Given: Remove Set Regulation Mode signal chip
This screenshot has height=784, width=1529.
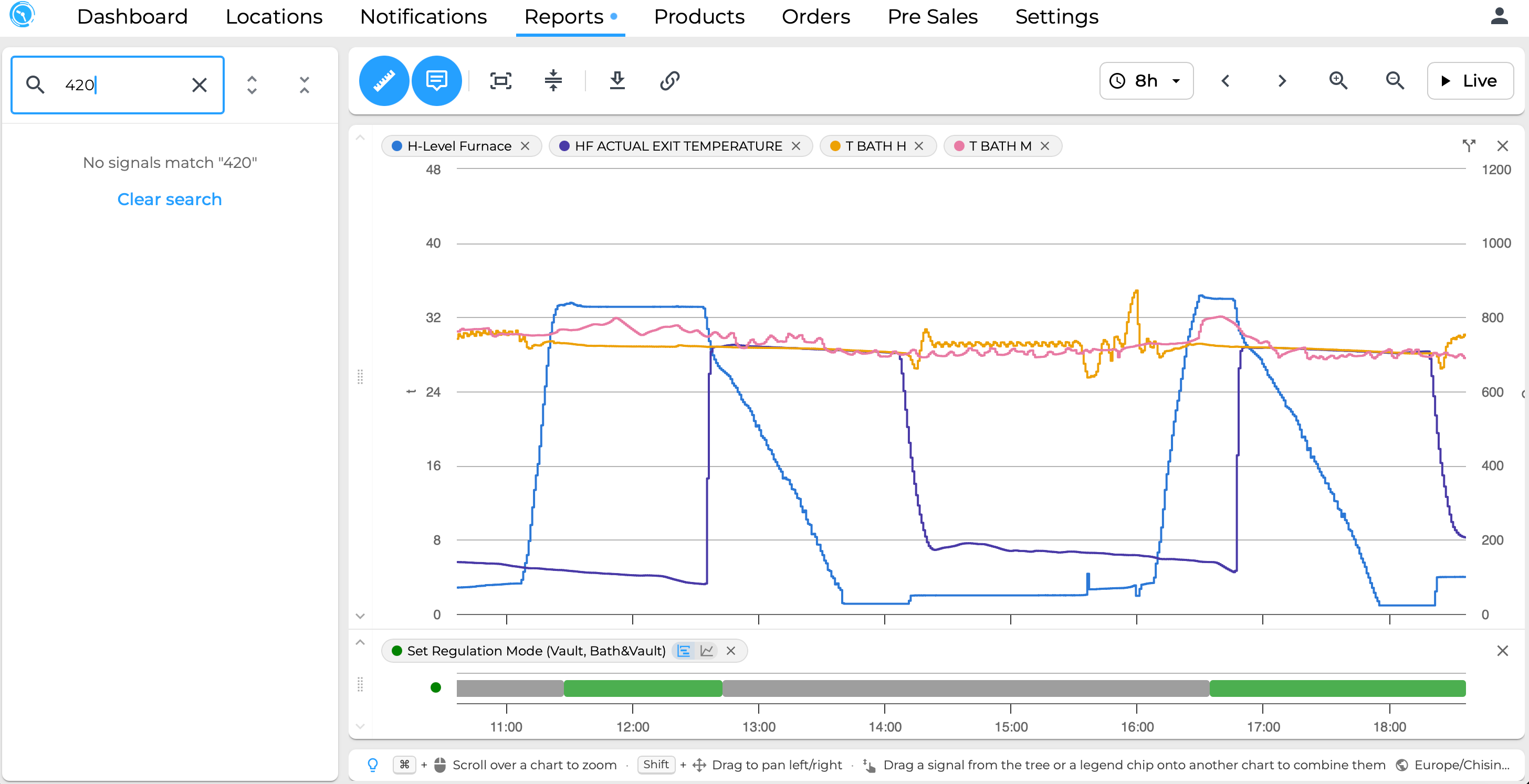Looking at the screenshot, I should pyautogui.click(x=731, y=651).
